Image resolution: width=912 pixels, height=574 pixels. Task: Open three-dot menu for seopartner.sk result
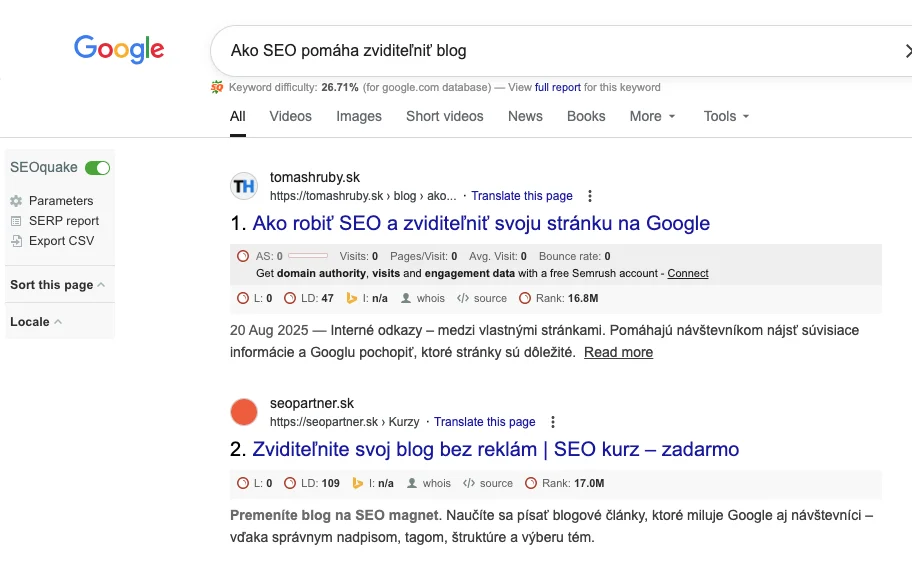click(553, 422)
